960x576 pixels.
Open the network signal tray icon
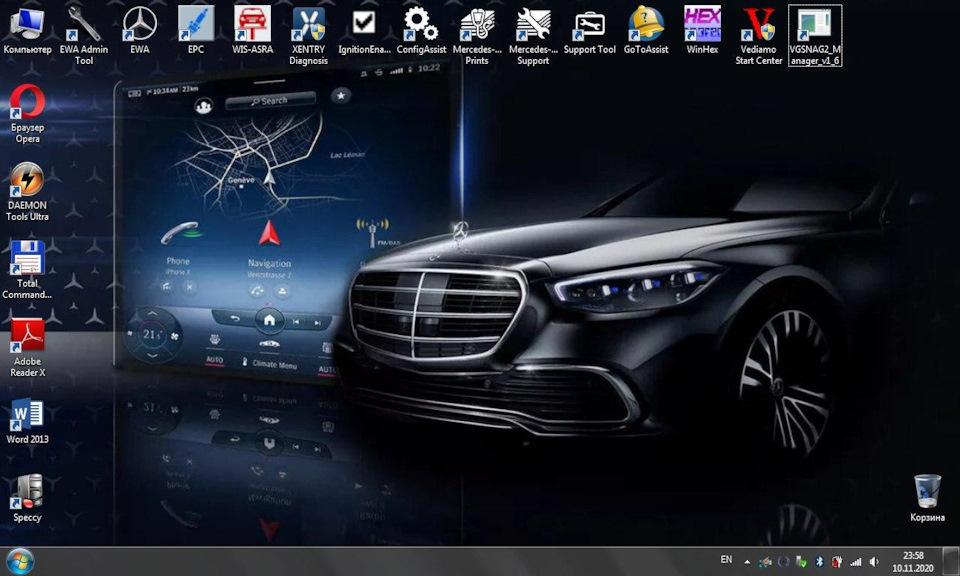coord(855,561)
